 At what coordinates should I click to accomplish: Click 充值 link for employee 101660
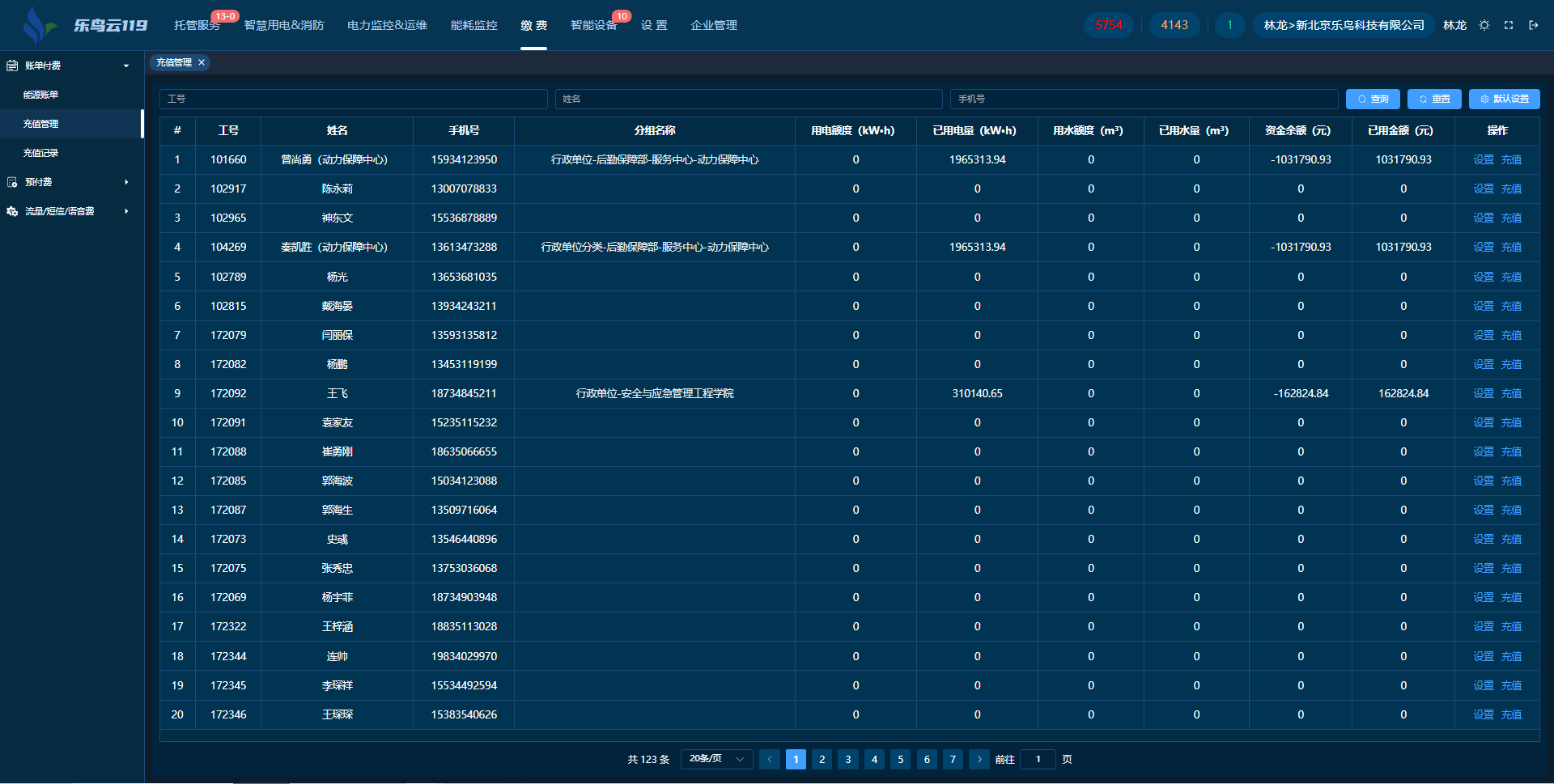[1511, 159]
